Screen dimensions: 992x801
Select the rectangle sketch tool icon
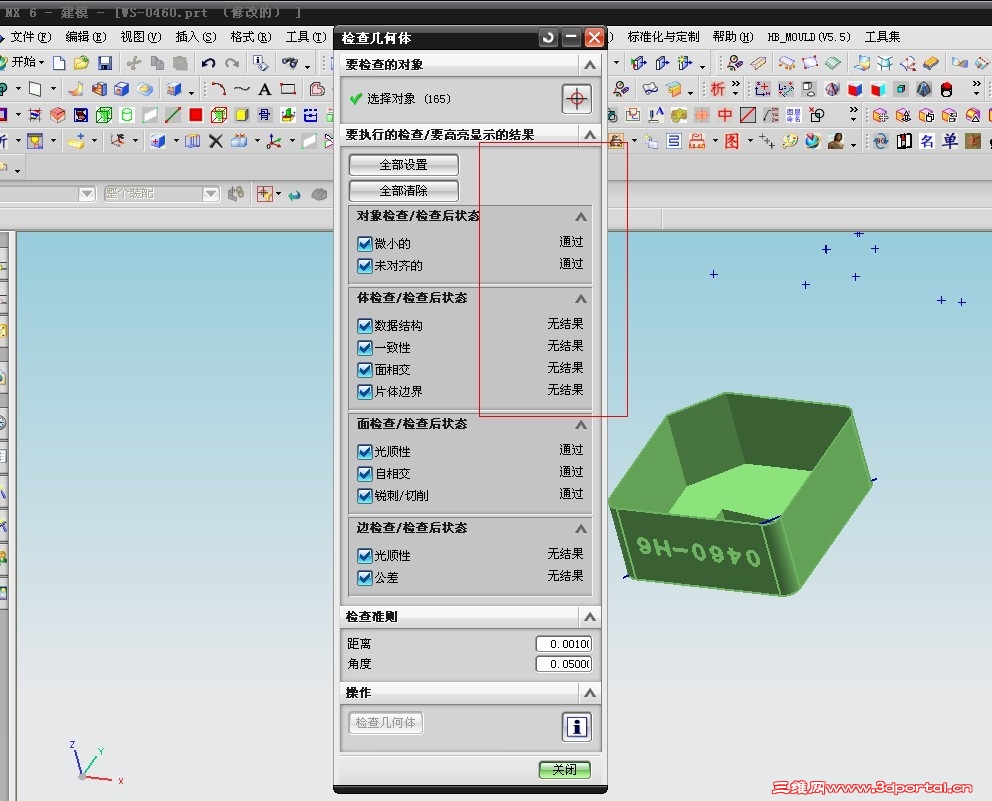[x=288, y=89]
